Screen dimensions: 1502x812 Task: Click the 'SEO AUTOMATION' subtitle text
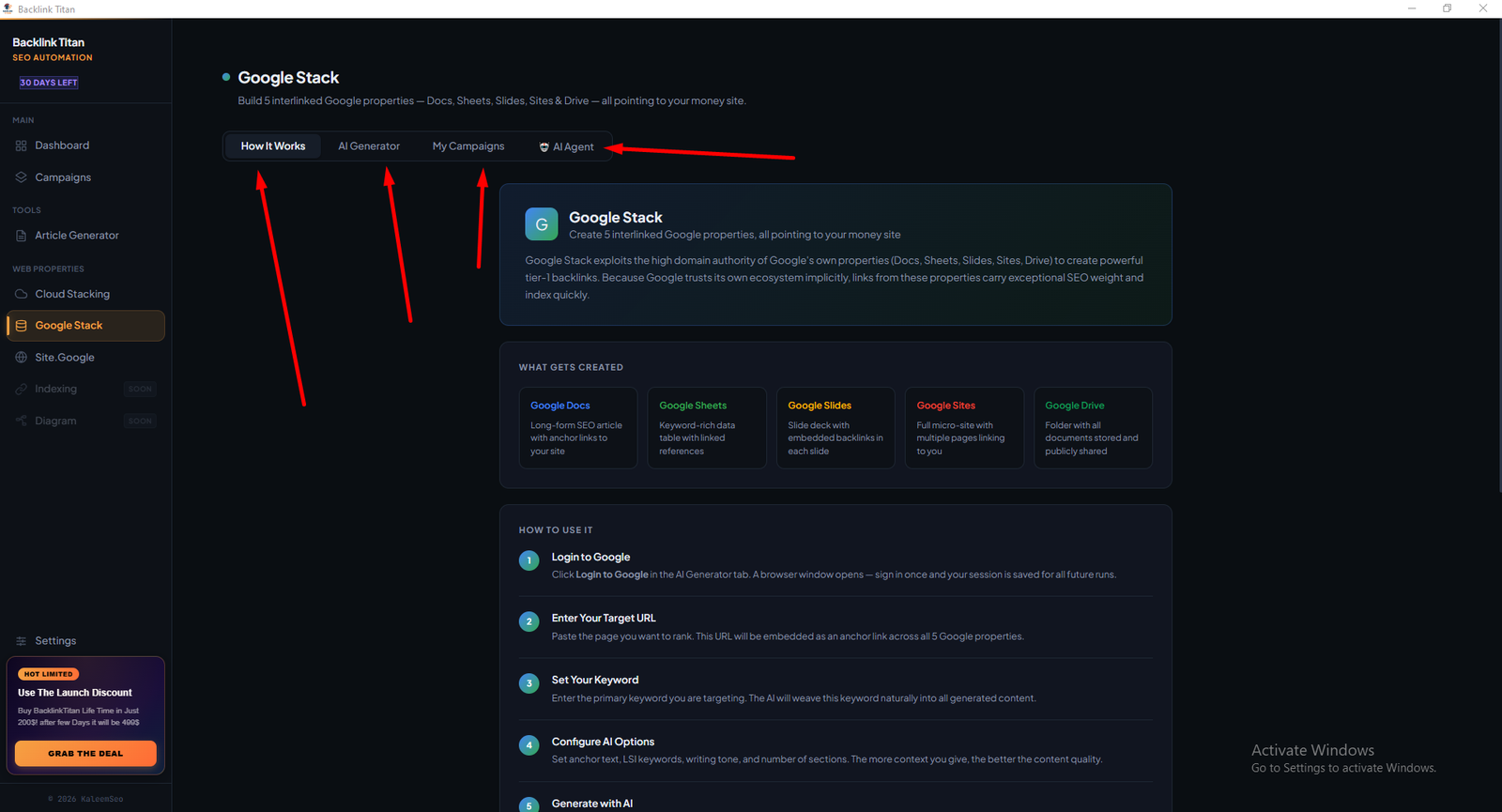[x=53, y=58]
